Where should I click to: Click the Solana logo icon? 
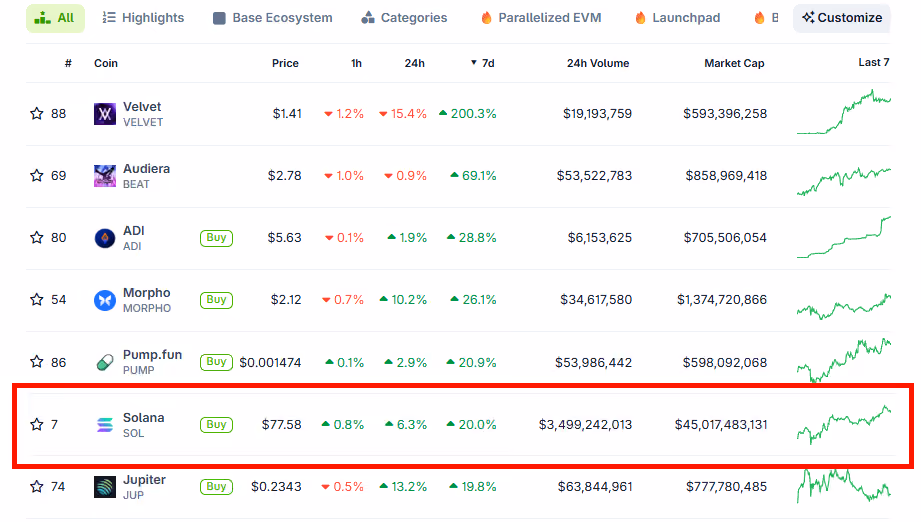pos(105,425)
